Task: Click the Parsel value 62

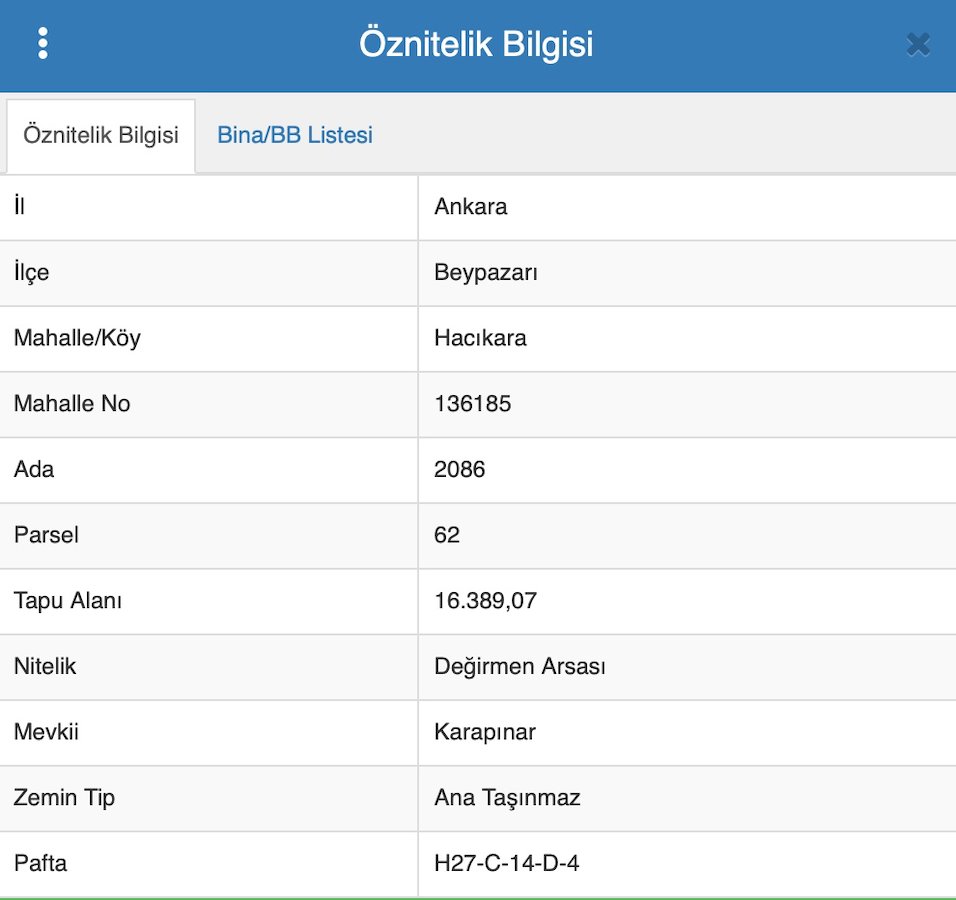Action: coord(447,535)
